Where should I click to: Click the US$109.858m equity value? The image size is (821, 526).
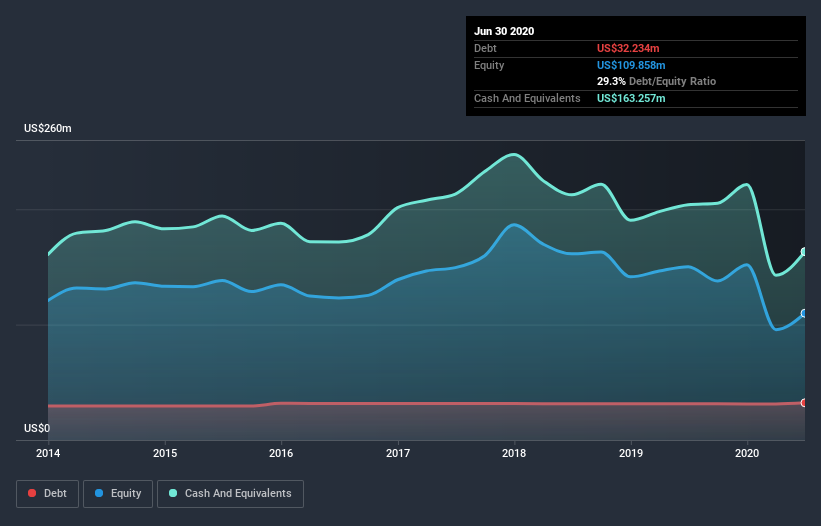tap(631, 65)
